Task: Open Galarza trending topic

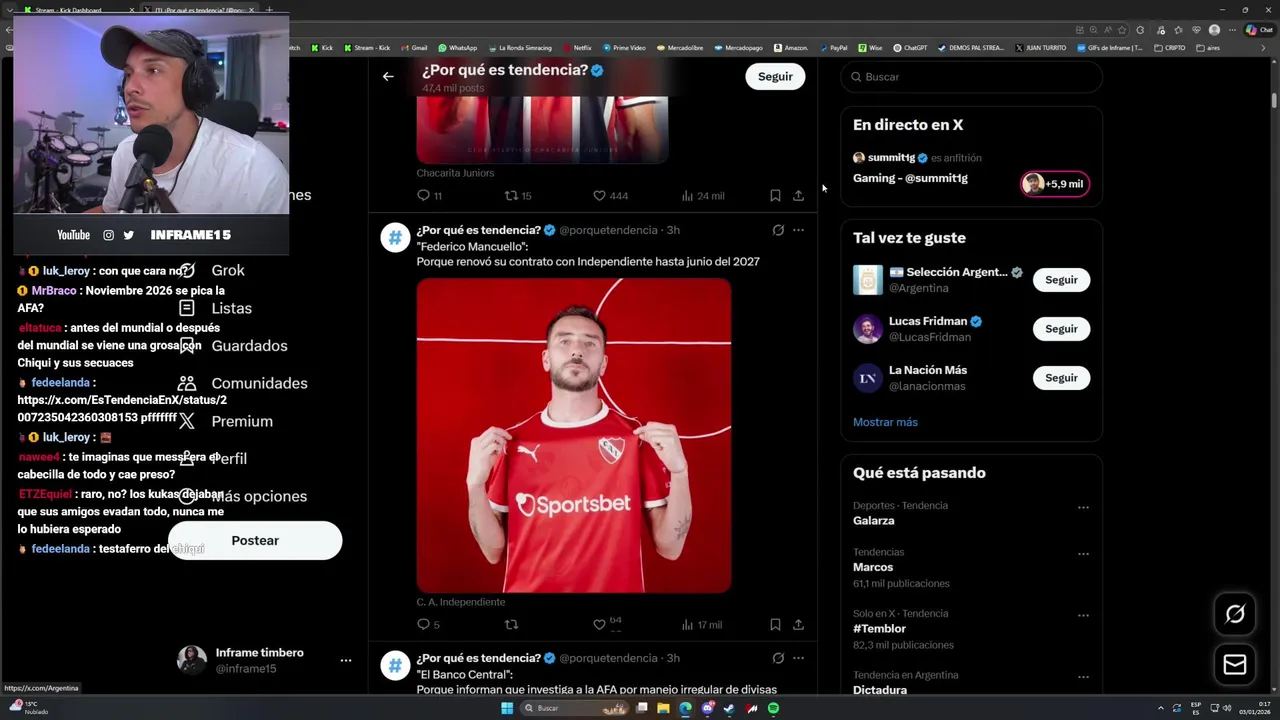Action: click(x=873, y=521)
